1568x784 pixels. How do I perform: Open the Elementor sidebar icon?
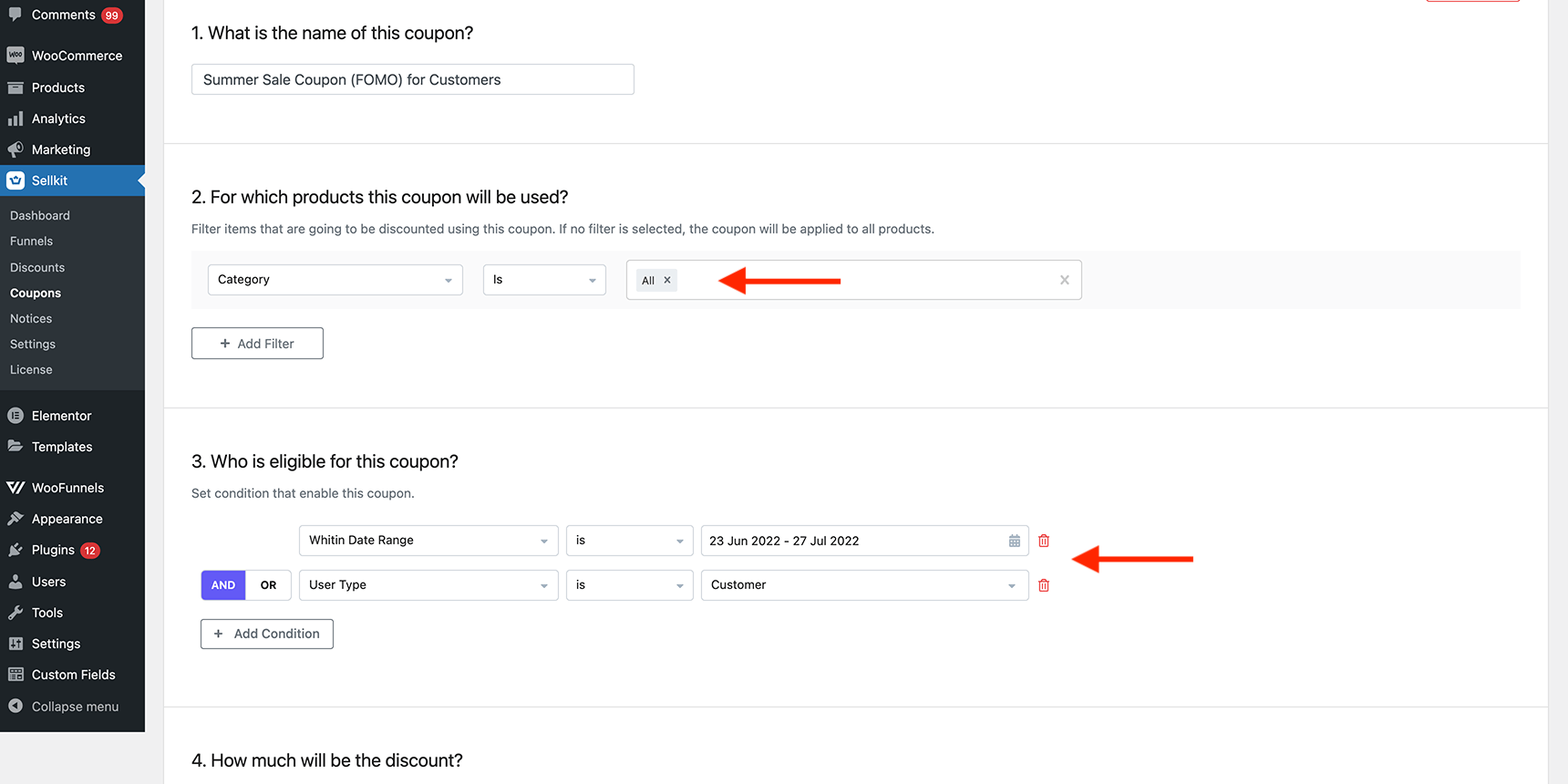tap(15, 416)
